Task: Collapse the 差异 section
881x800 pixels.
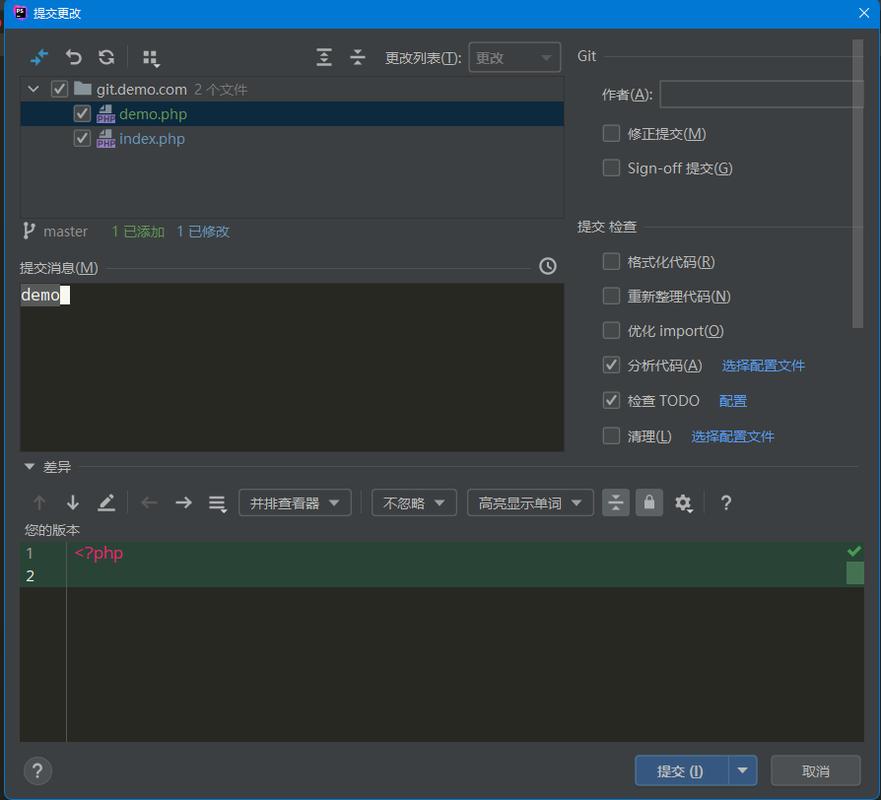Action: click(x=30, y=466)
